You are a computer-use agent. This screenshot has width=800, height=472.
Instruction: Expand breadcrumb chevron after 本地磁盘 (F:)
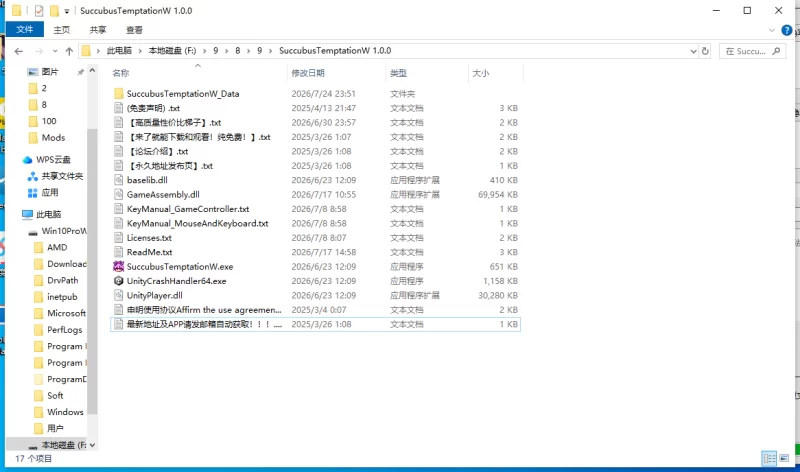click(x=204, y=51)
